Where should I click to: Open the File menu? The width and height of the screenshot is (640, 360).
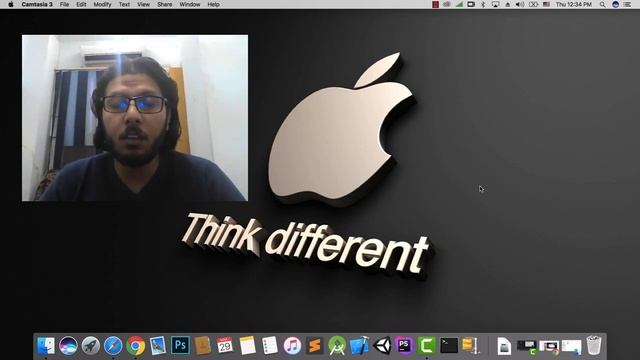pyautogui.click(x=64, y=4)
